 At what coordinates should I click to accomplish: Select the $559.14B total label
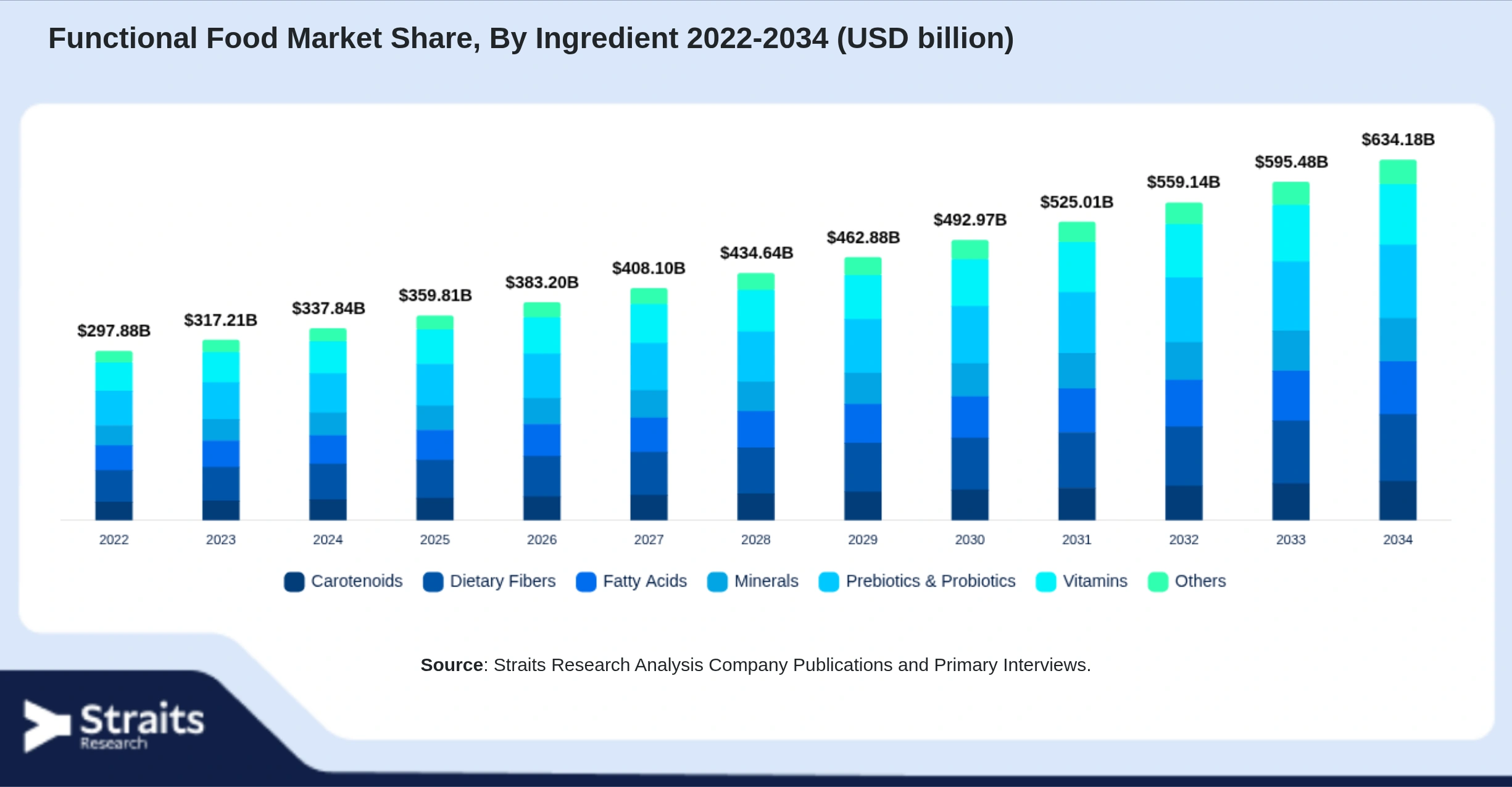pyautogui.click(x=1184, y=182)
